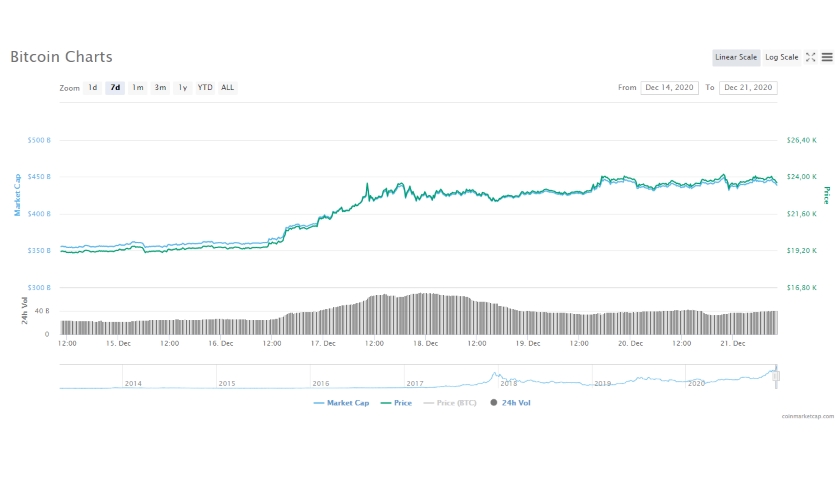The height and width of the screenshot is (480, 840).
Task: Set zoom to 1y
Action: [x=183, y=88]
